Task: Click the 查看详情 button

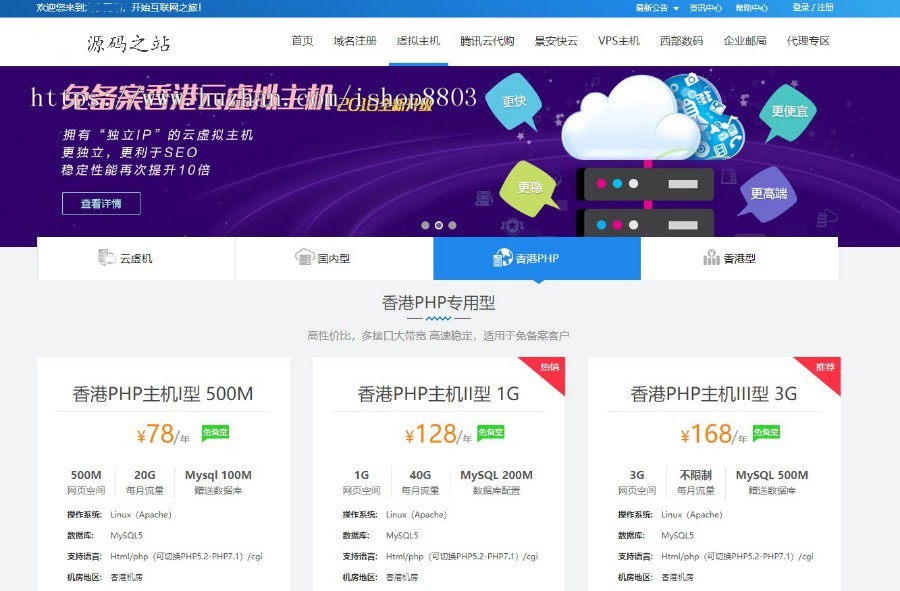Action: coord(101,203)
